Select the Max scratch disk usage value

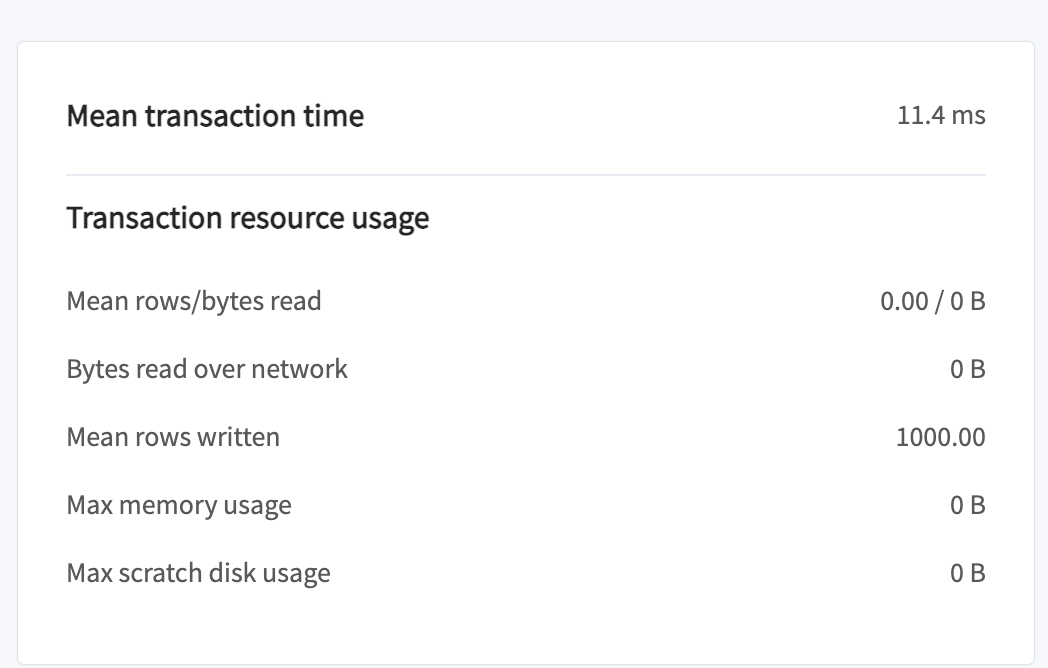click(x=968, y=574)
